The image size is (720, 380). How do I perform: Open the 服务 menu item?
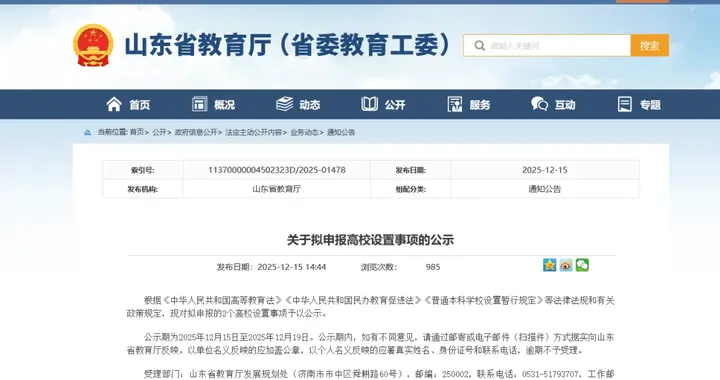480,105
